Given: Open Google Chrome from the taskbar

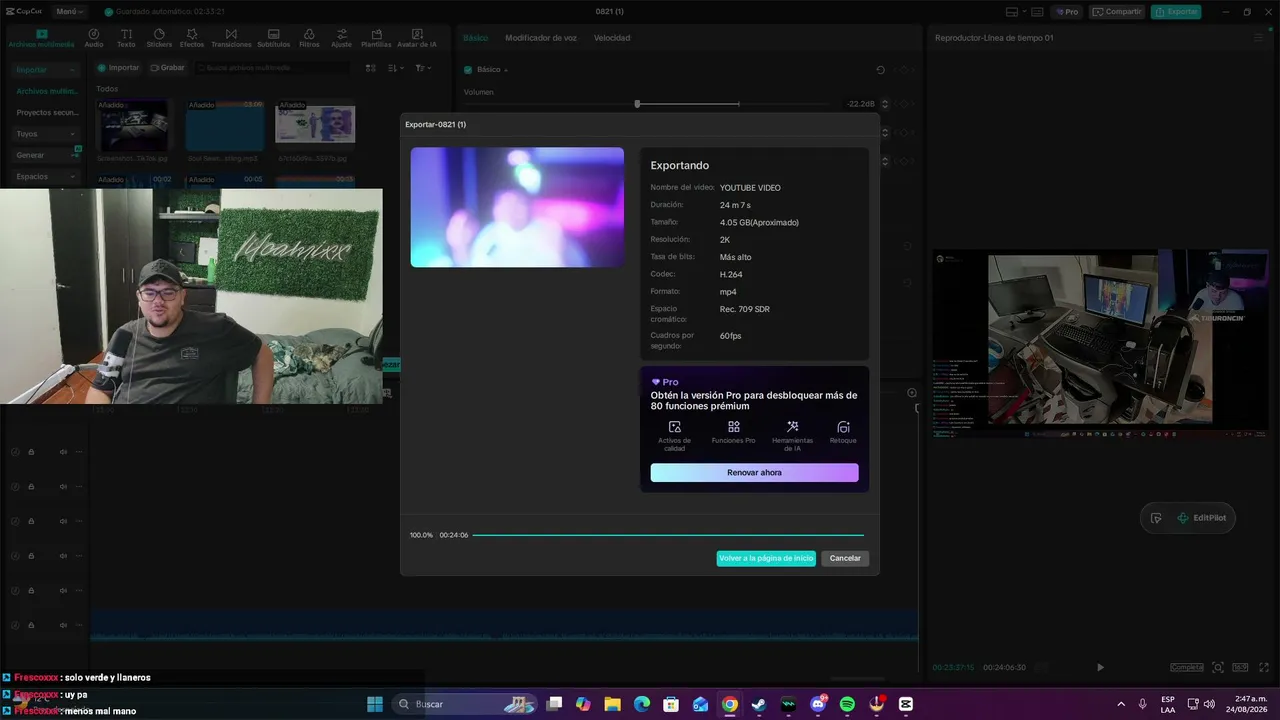Looking at the screenshot, I should [730, 704].
